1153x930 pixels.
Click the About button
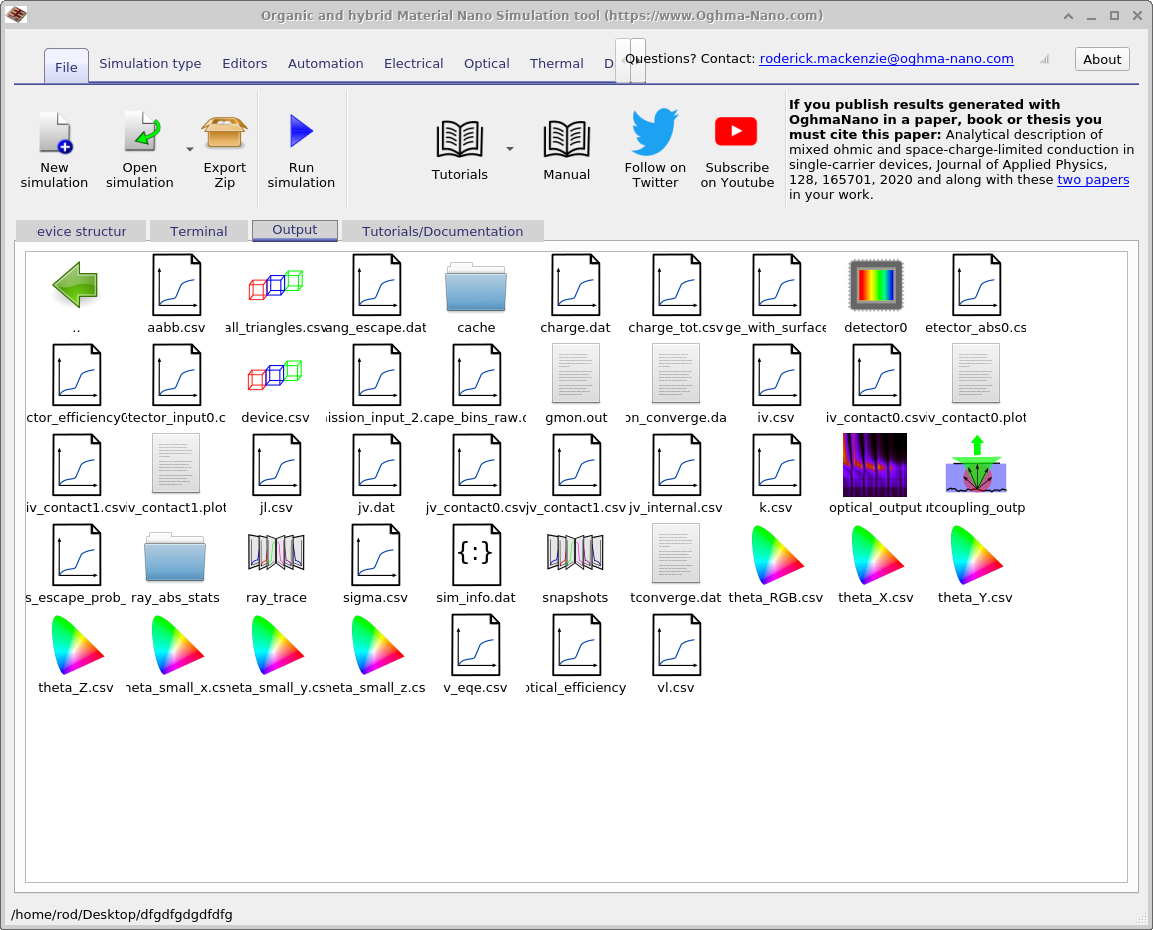(1101, 59)
